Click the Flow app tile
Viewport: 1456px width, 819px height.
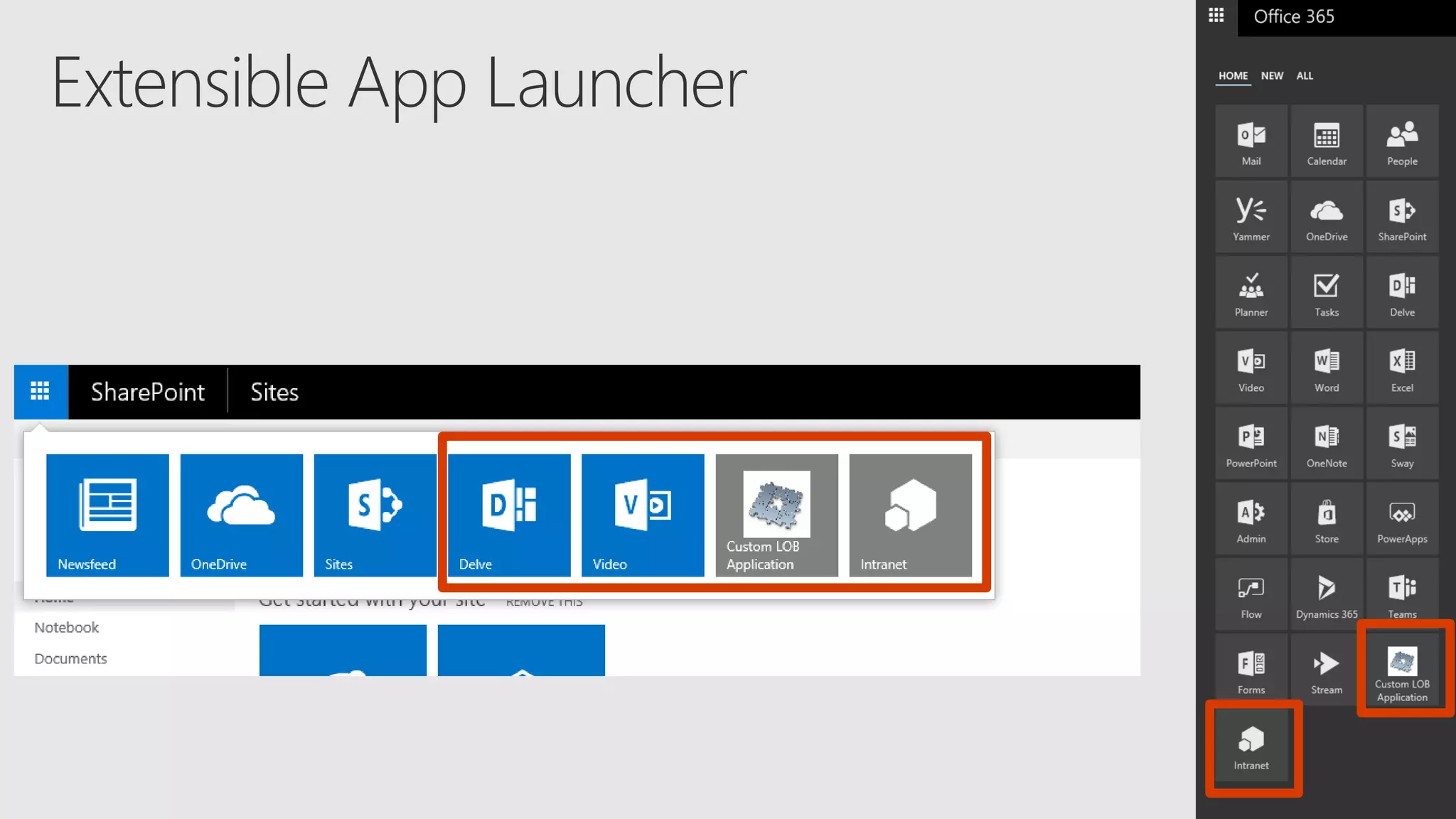(1251, 594)
